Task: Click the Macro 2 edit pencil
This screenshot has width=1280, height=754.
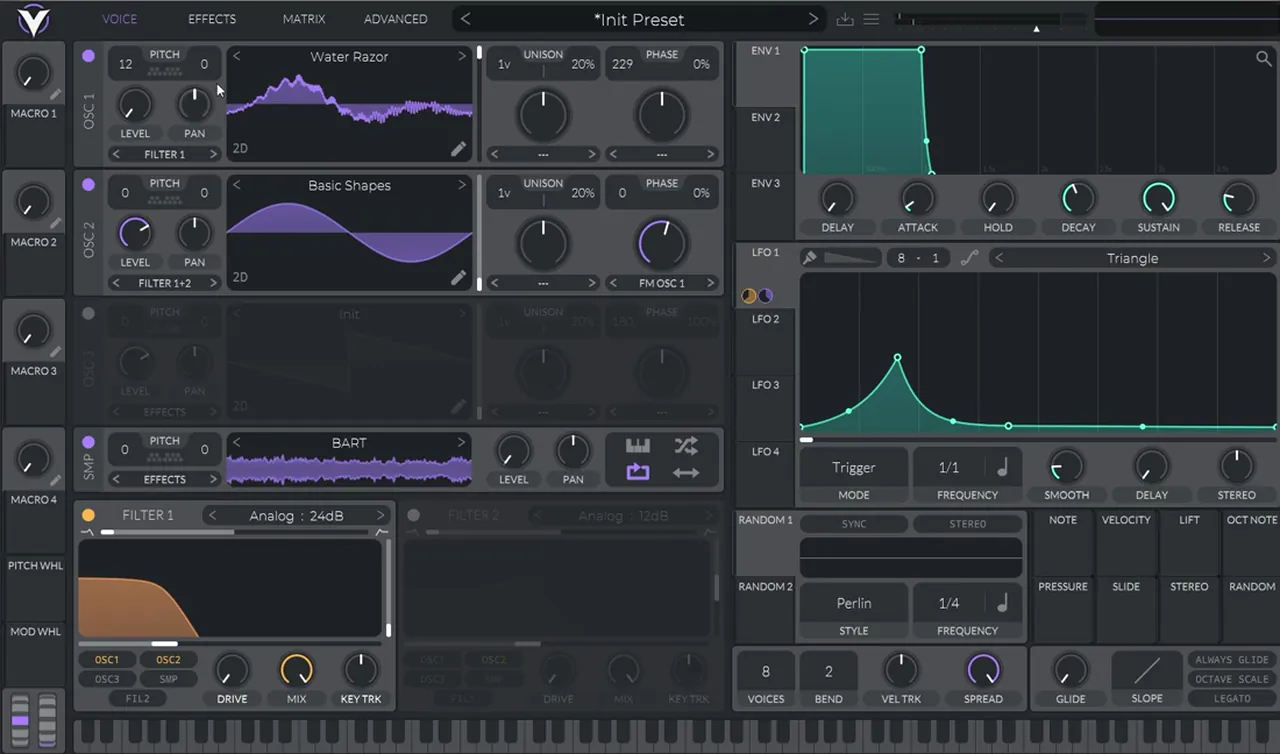Action: (x=56, y=223)
